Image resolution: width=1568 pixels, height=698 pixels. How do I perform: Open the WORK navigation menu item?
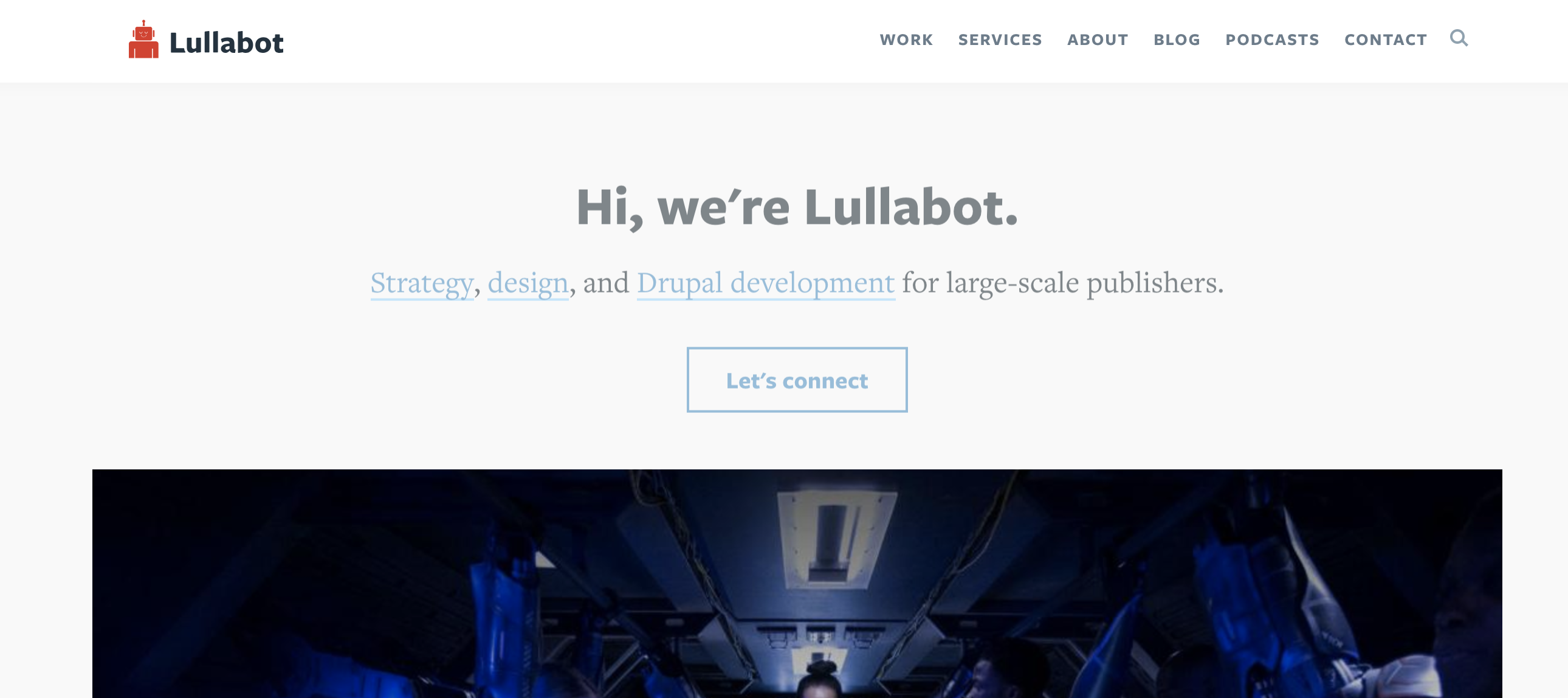pos(905,40)
